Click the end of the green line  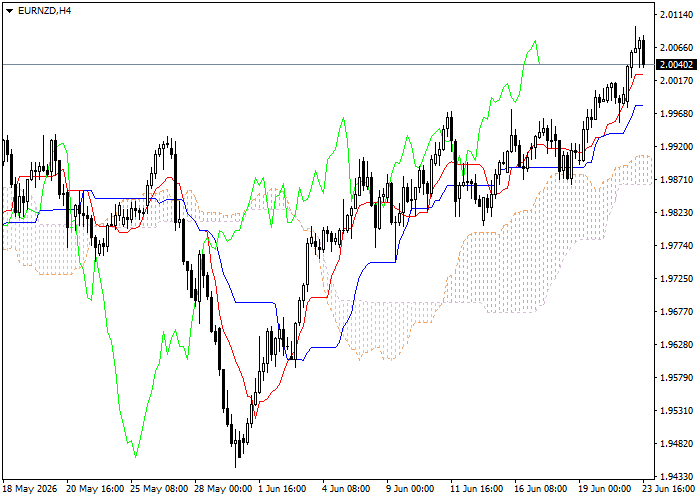pyautogui.click(x=540, y=63)
